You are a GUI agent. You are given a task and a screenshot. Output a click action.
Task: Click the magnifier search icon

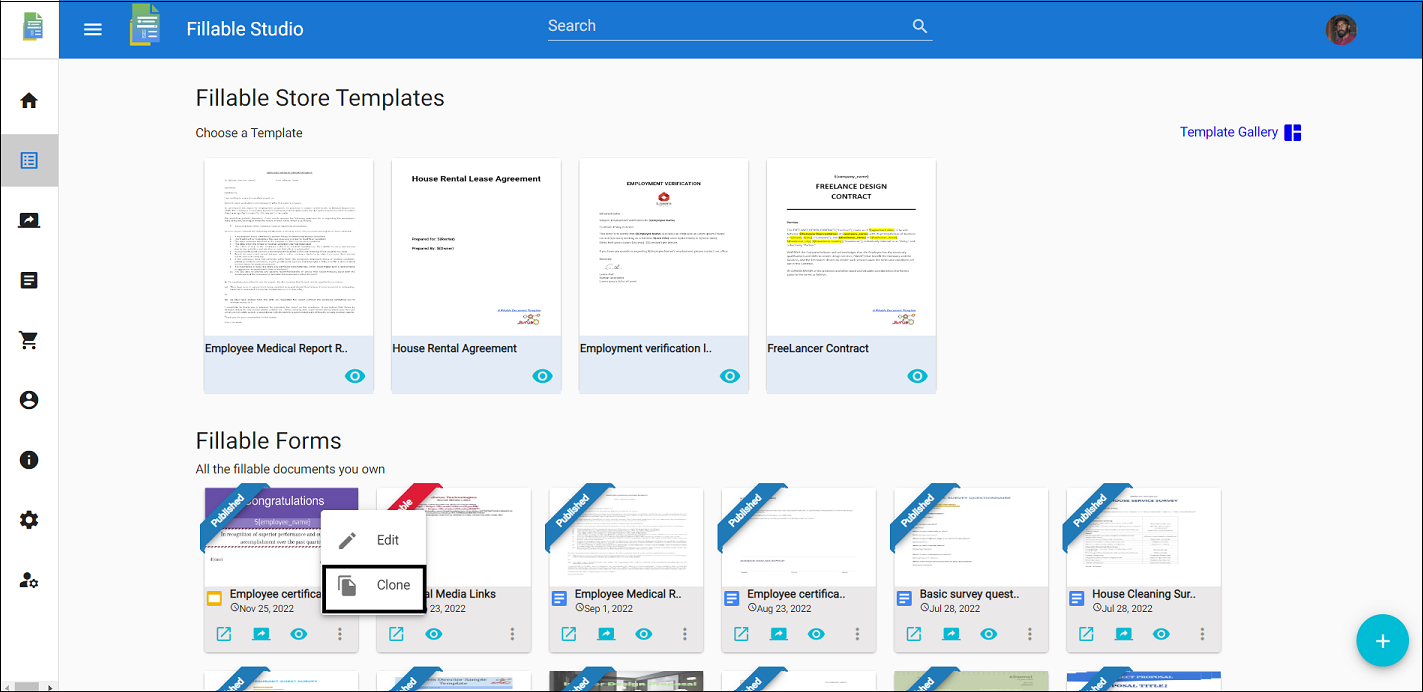coord(920,27)
